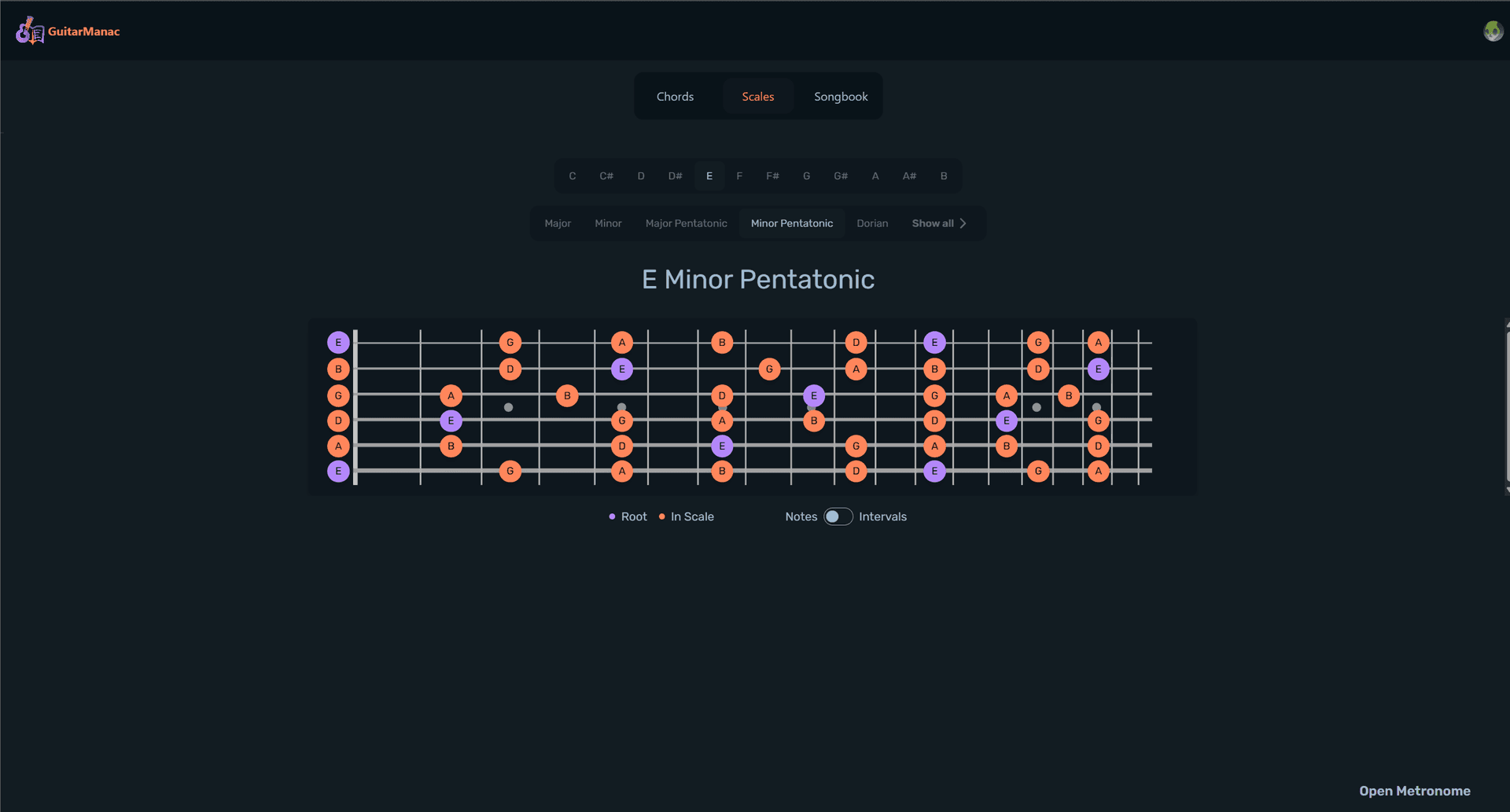The height and width of the screenshot is (812, 1510).
Task: Click the orange A note near the fifth fret
Action: [x=621, y=342]
